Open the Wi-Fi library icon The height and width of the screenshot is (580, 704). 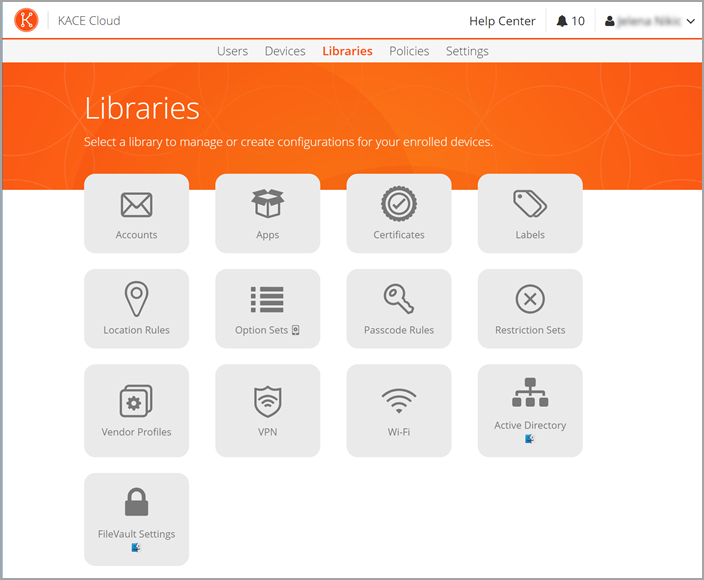[x=399, y=401]
